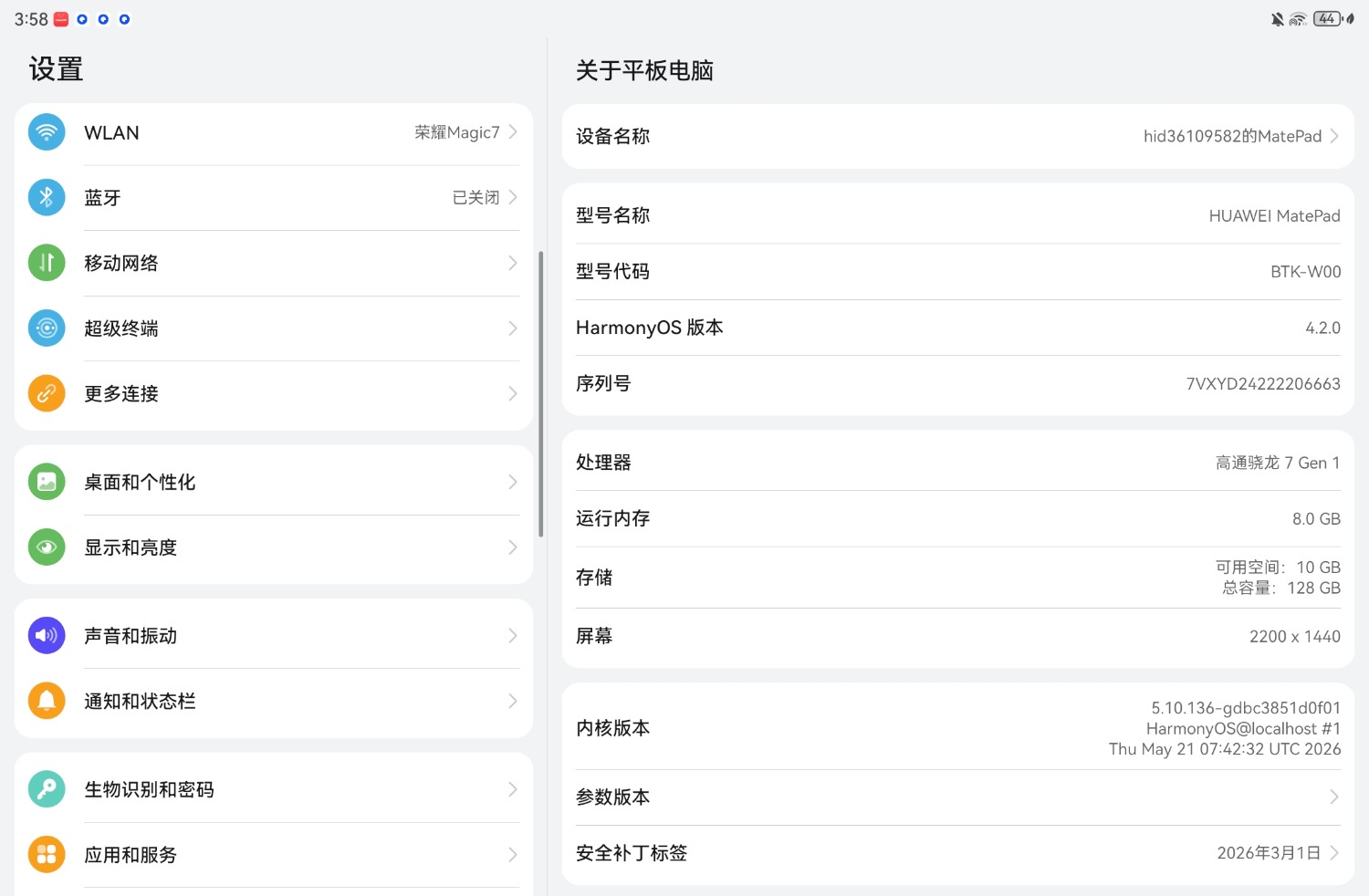Tap the Bluetooth (蓝牙) icon
Viewport: 1369px width, 896px height.
tap(47, 197)
